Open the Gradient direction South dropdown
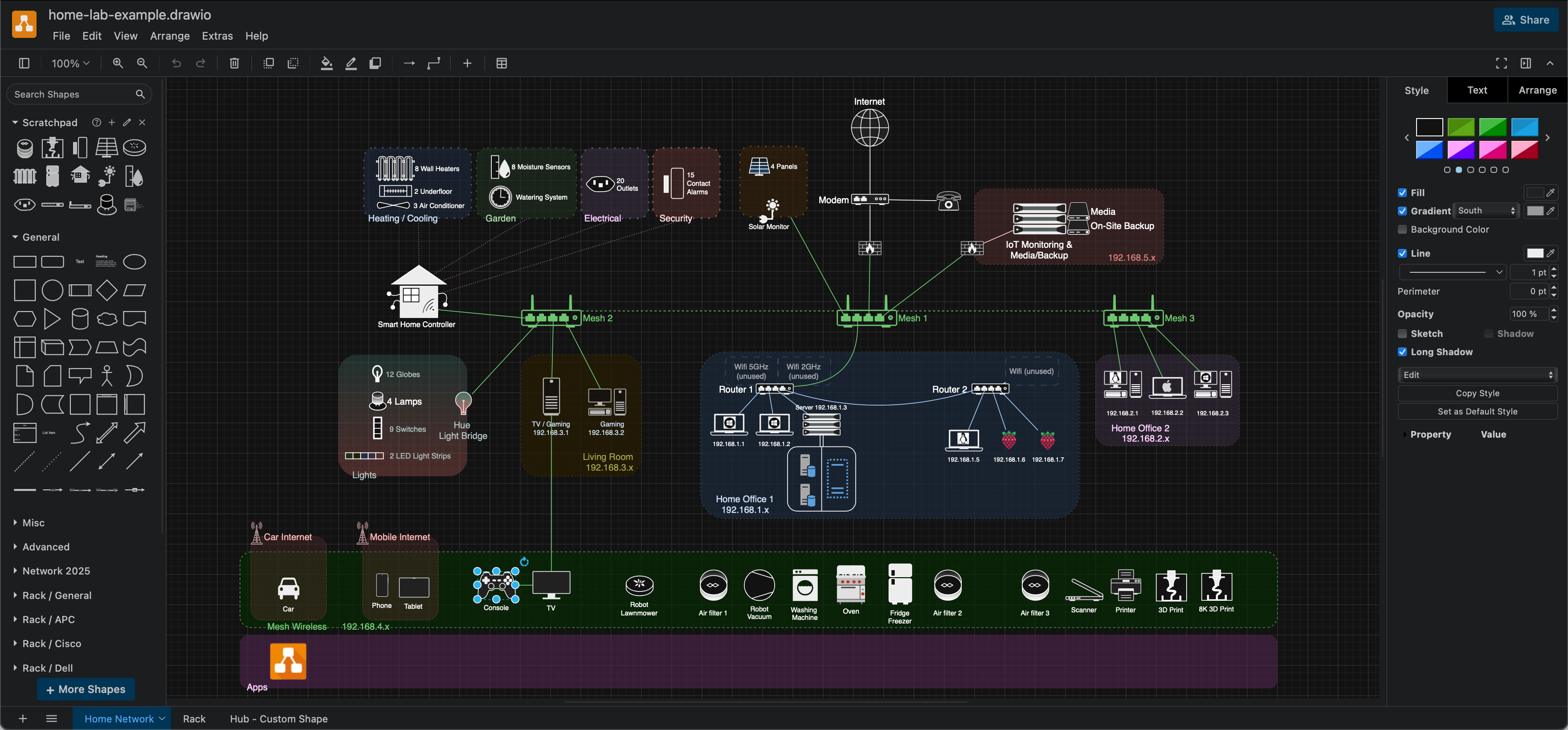Screen dimensions: 1568x730 click(x=1486, y=211)
